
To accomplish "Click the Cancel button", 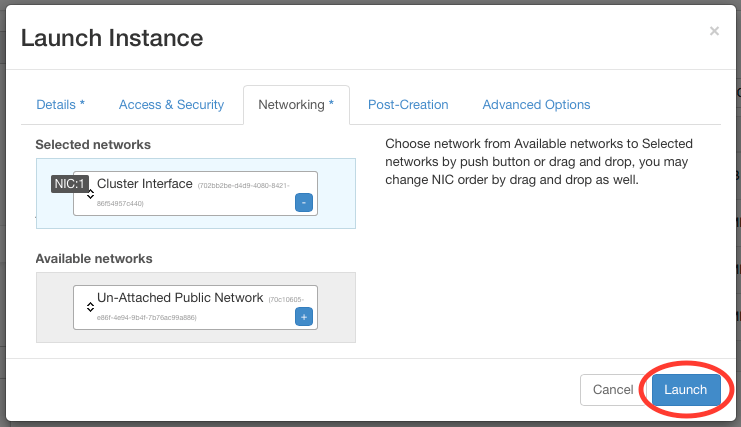I will [x=613, y=390].
